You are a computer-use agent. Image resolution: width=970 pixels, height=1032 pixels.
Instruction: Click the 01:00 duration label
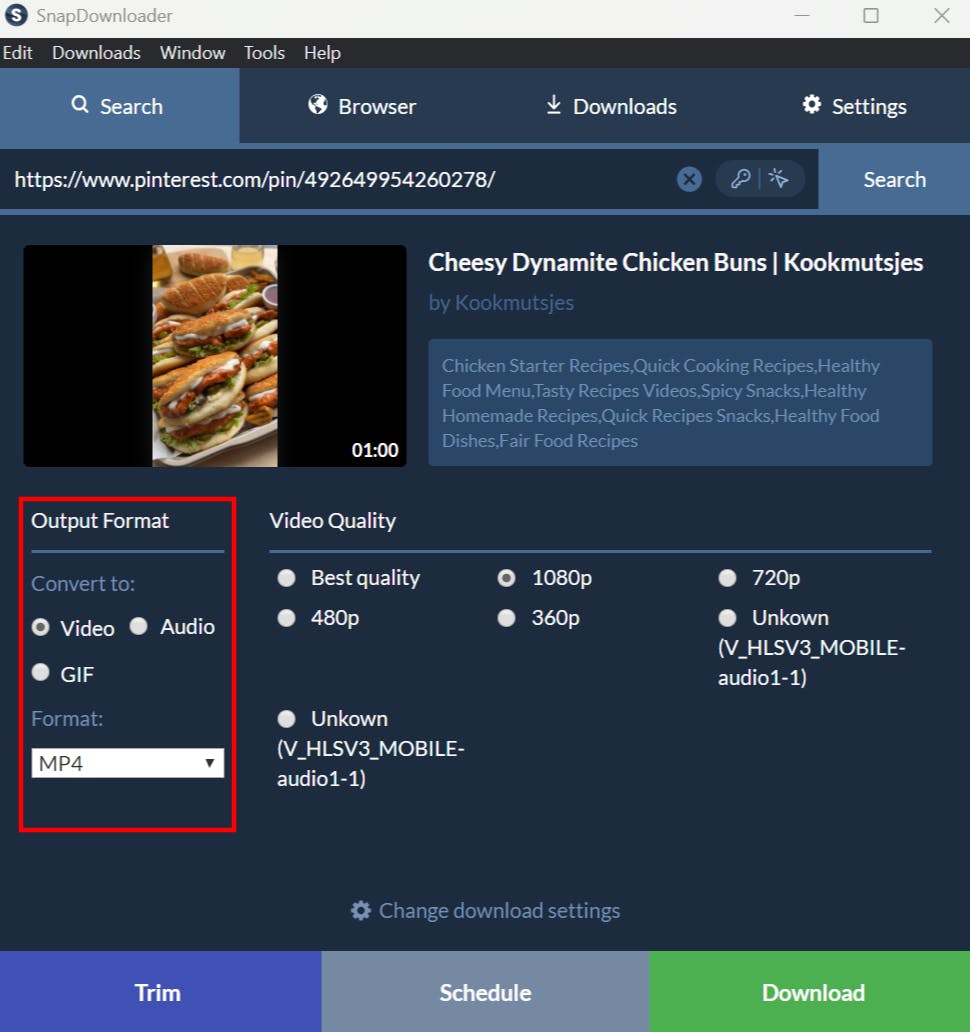click(x=374, y=450)
